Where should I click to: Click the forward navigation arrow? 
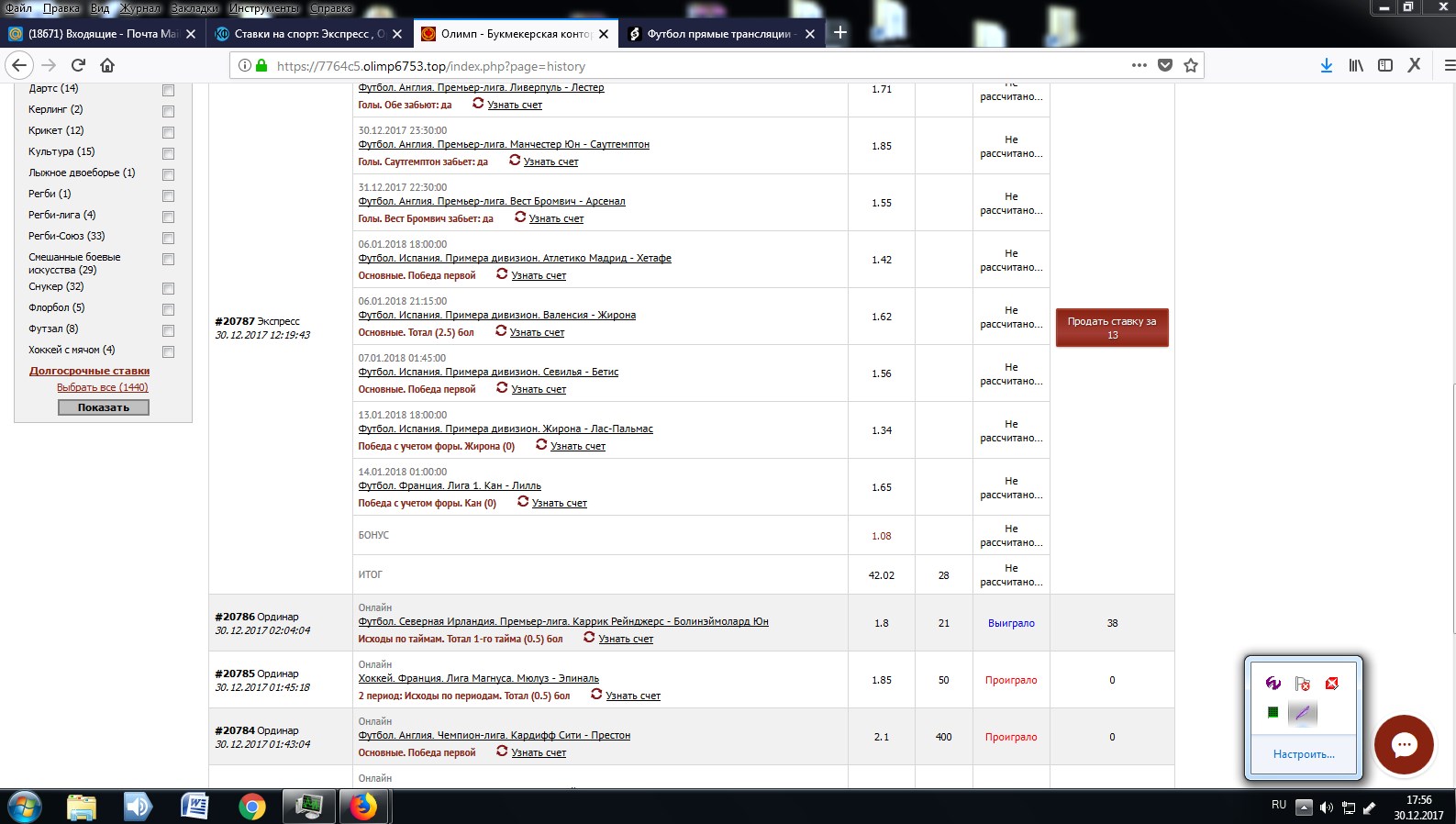(49, 65)
